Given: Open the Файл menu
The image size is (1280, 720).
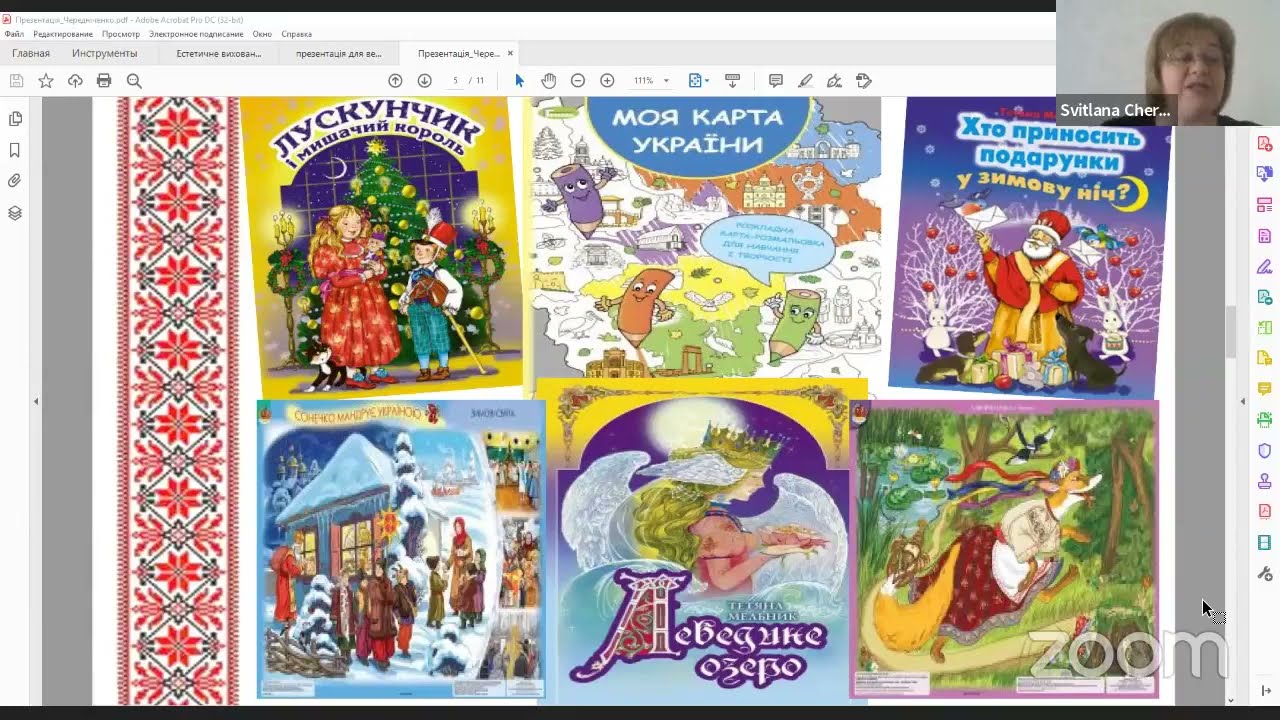Looking at the screenshot, I should 14,34.
